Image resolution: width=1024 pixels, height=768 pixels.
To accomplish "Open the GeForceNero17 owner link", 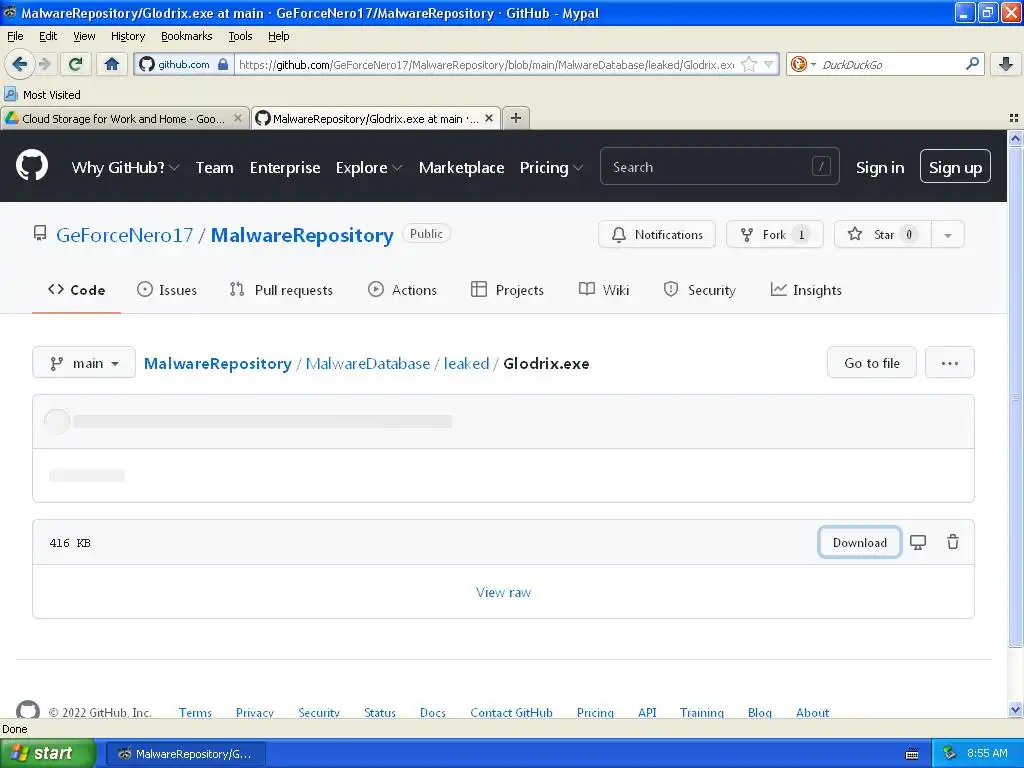I will (x=124, y=234).
